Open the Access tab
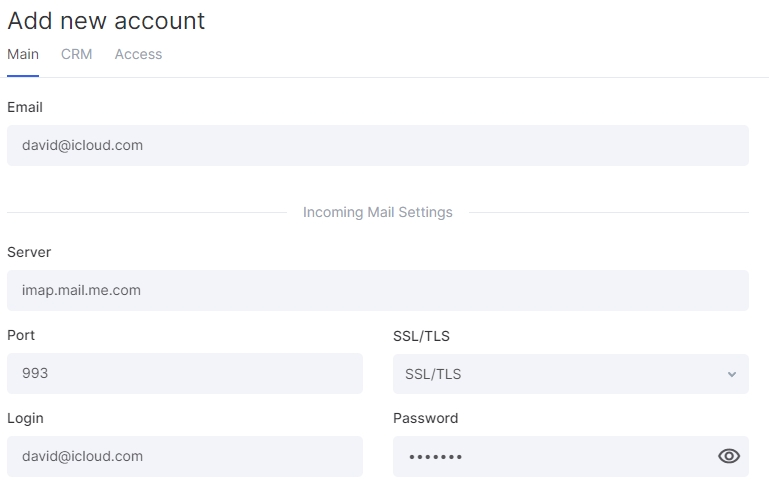 pos(138,54)
